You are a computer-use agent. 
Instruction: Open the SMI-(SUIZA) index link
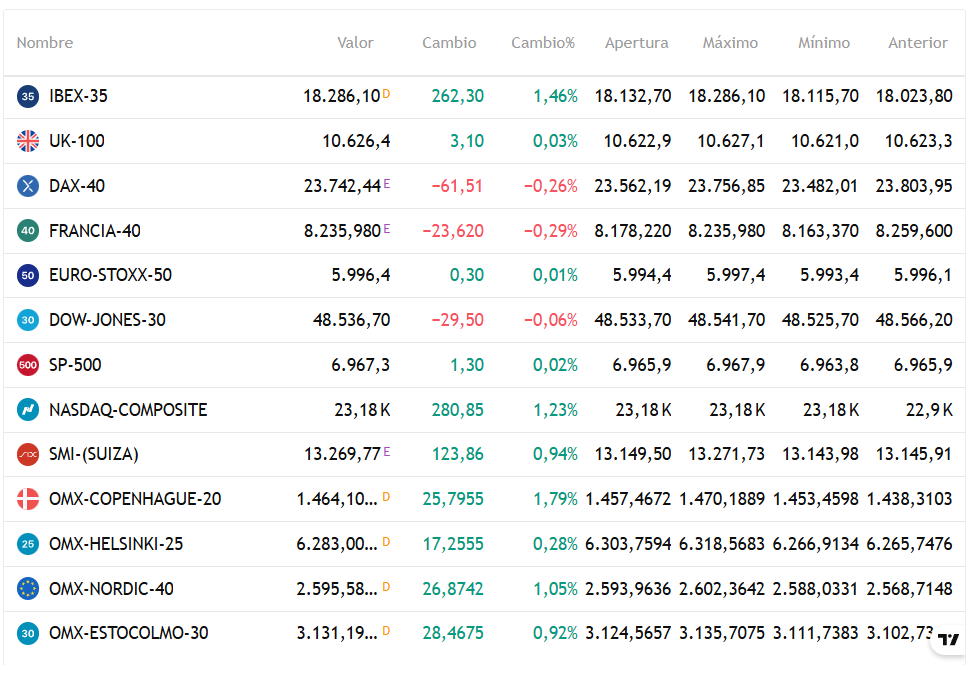tap(94, 454)
